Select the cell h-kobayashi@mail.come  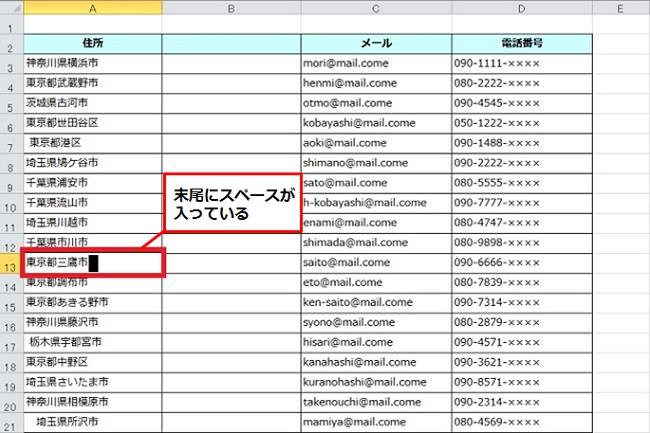(x=376, y=203)
